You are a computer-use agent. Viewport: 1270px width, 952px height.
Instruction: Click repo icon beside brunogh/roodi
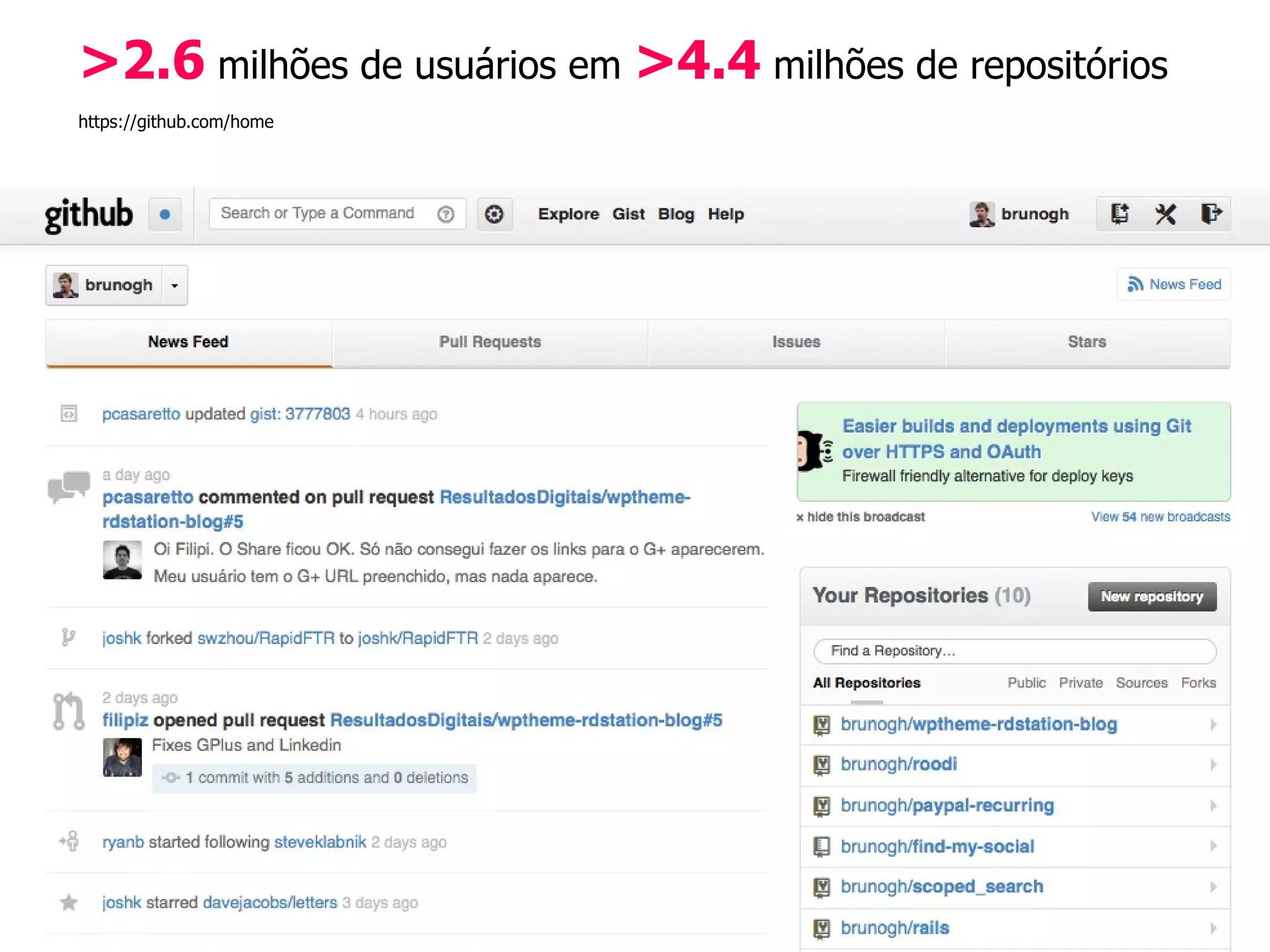822,765
